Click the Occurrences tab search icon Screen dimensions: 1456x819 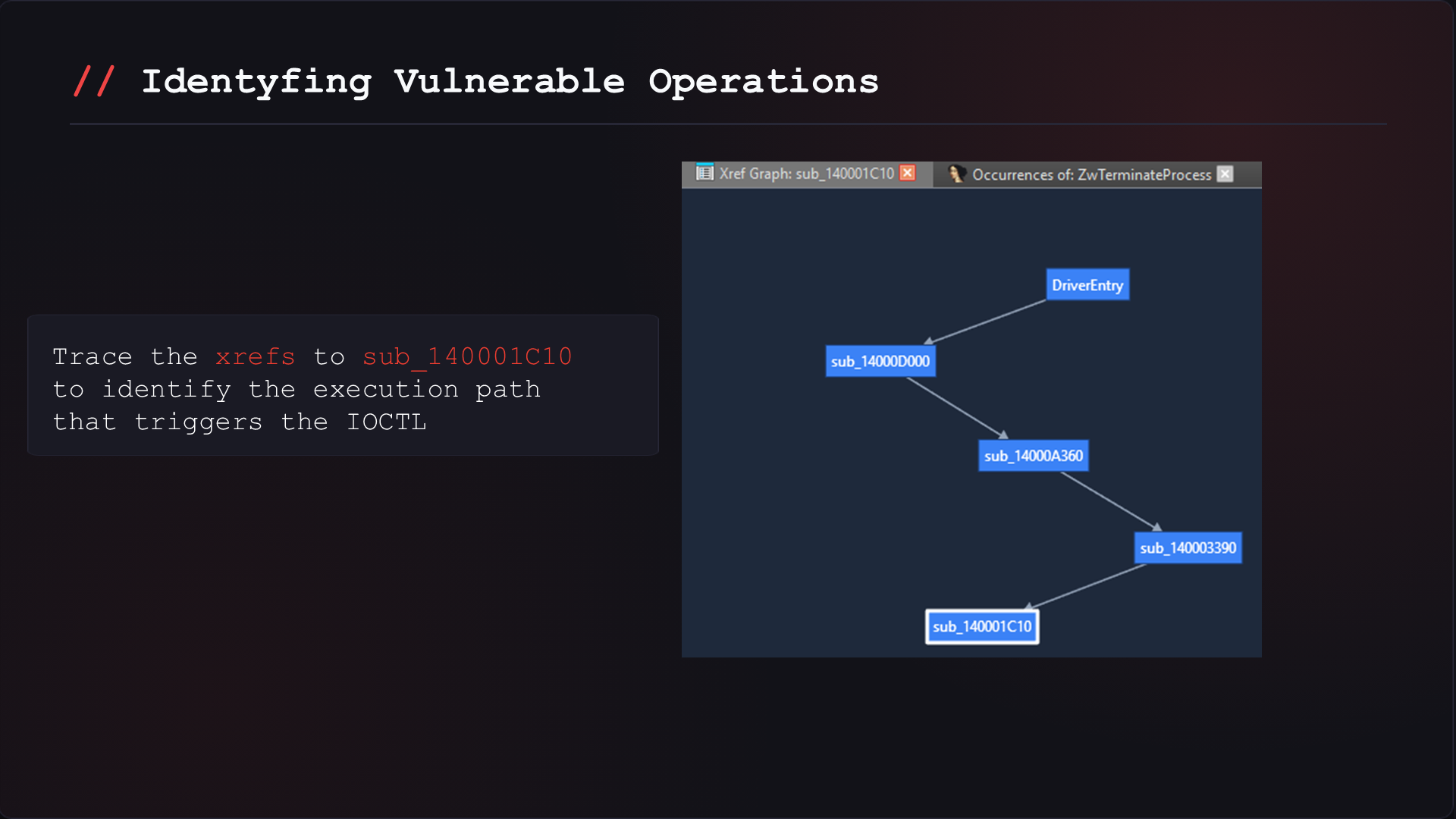click(956, 174)
